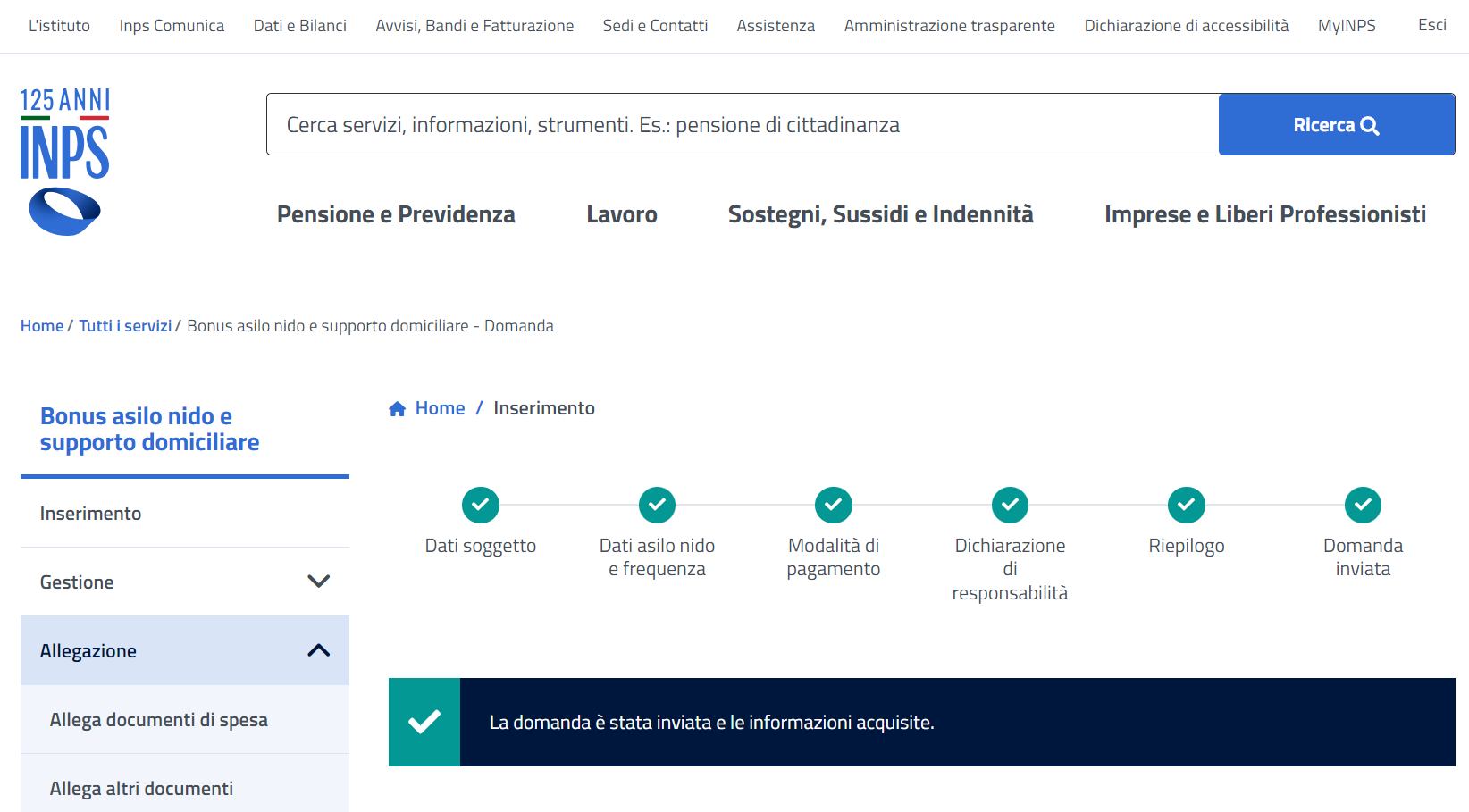Click the Riepilogo step label
Screen dimensions: 1469x812
[1187, 546]
